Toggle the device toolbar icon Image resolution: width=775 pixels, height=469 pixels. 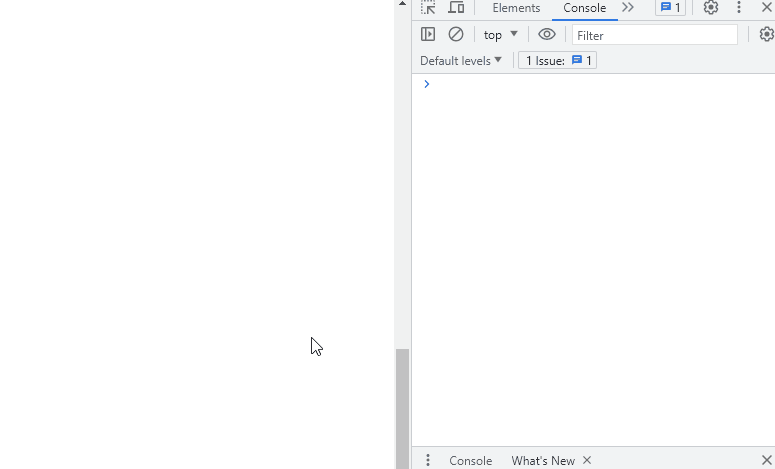point(456,7)
